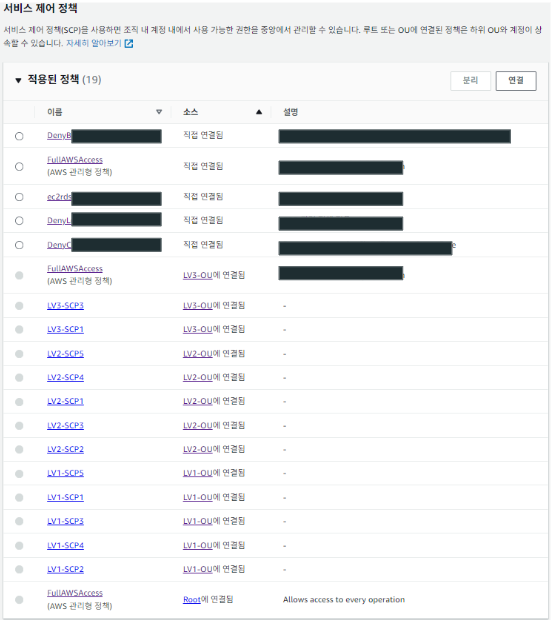
Task: Open the LV2-OU source link for LV2-SCP2
Action: [198, 450]
